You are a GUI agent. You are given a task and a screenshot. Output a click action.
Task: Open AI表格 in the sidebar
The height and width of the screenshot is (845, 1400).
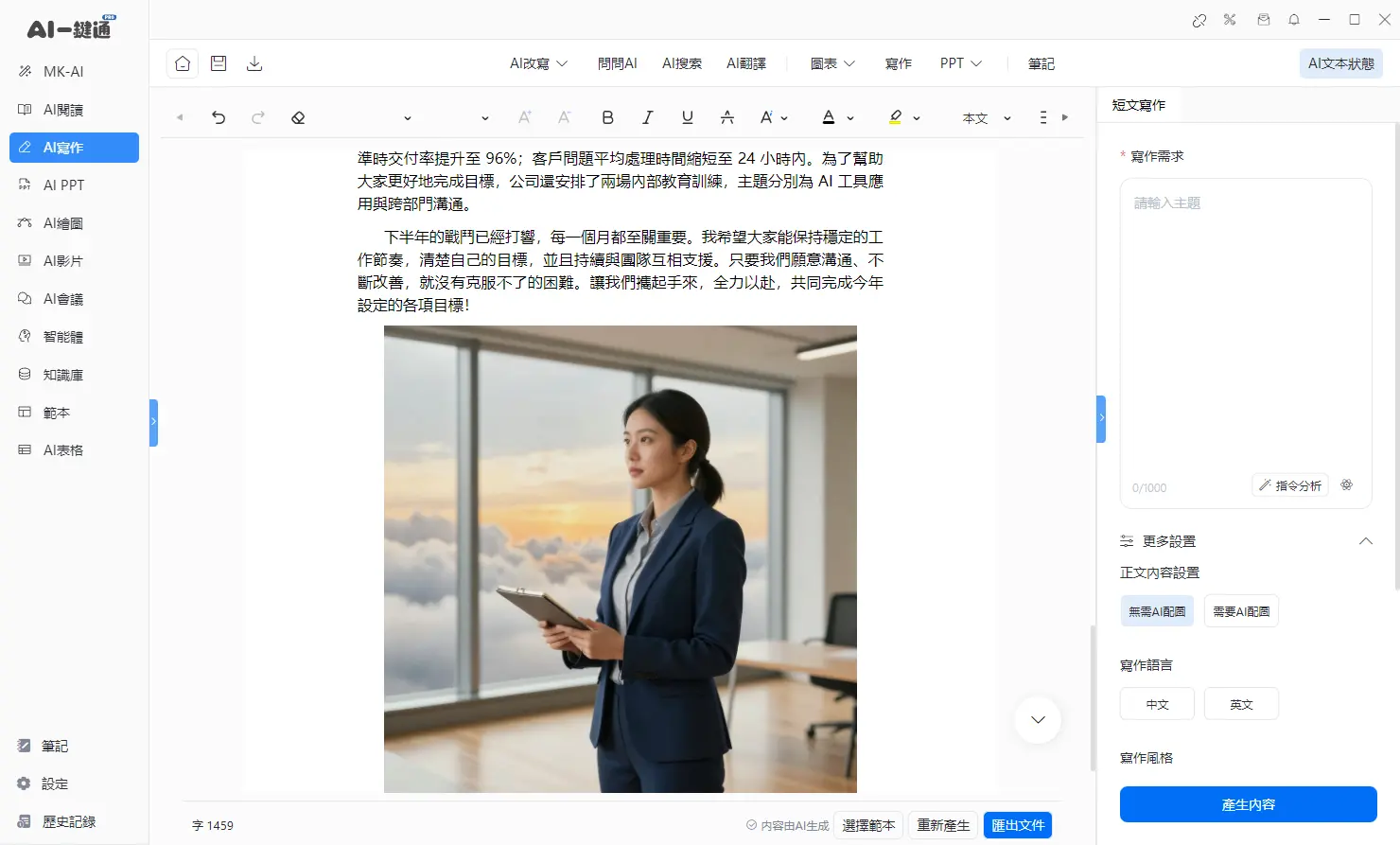(74, 450)
